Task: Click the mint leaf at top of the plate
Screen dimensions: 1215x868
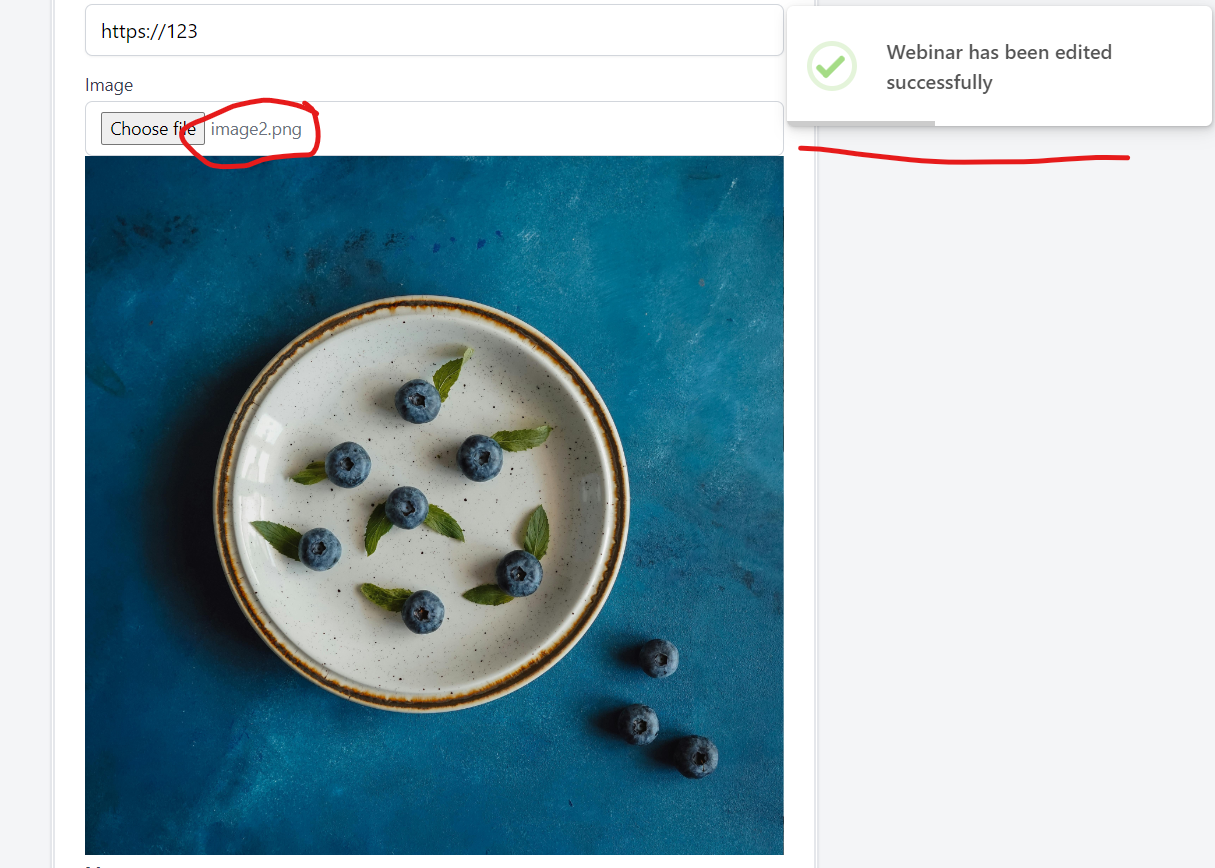Action: click(451, 372)
